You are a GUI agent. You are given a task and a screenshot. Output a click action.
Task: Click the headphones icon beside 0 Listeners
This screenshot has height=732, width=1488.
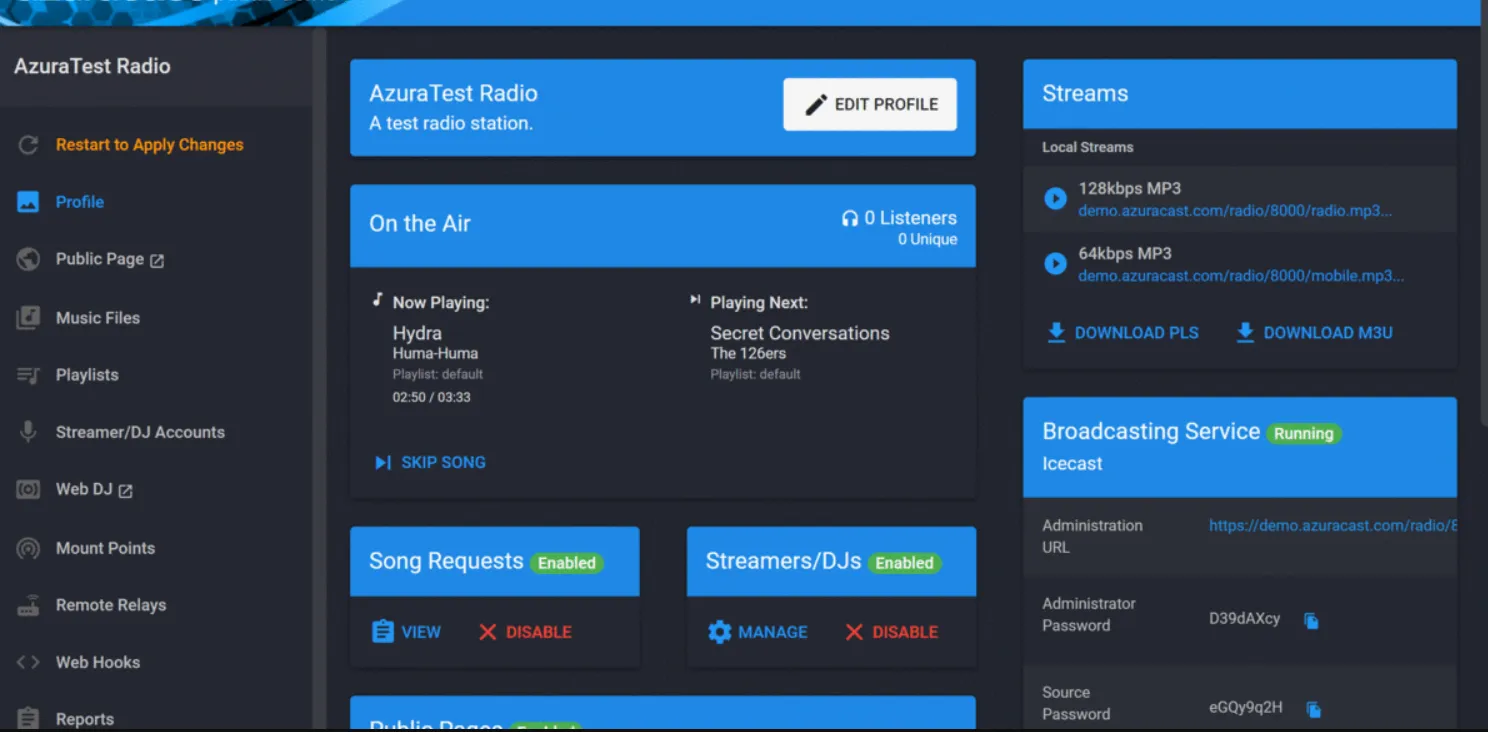coord(850,218)
